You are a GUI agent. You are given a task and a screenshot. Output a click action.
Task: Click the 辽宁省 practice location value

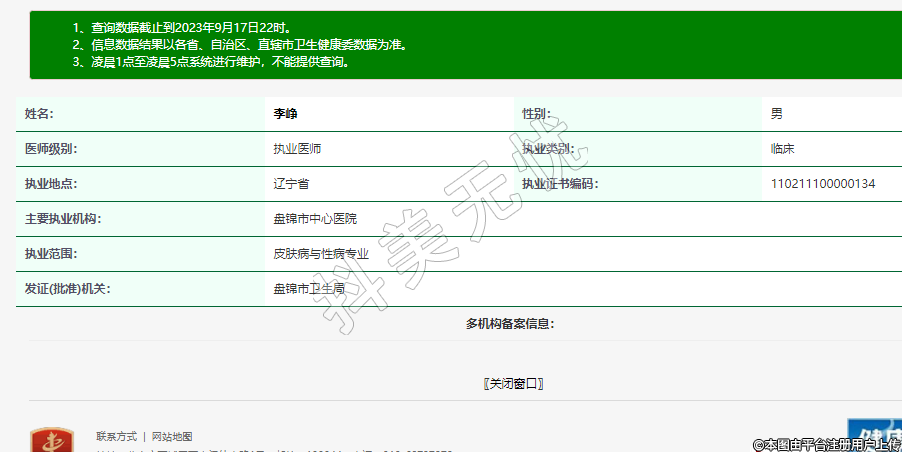(291, 184)
